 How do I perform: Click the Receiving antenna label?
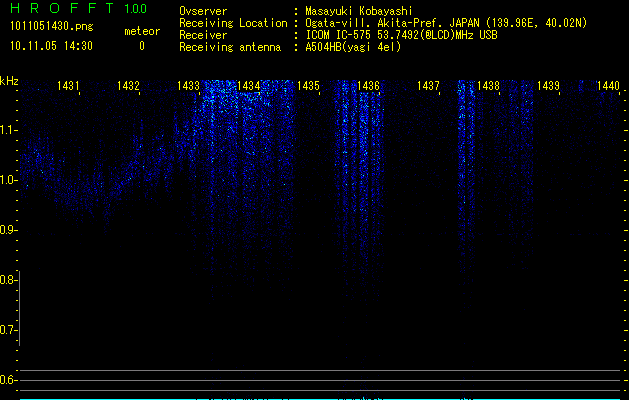click(230, 47)
